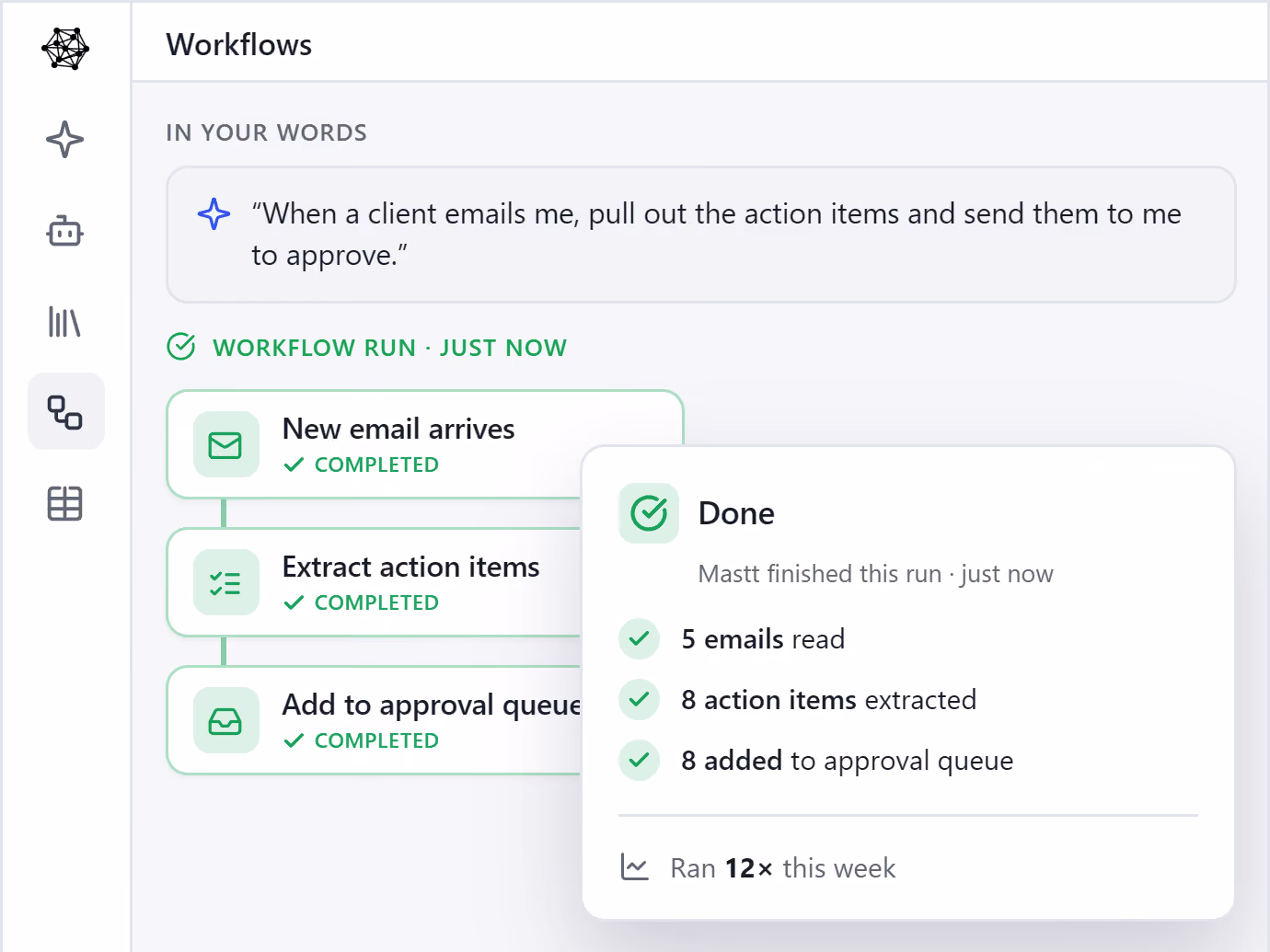Click the green check circle beside Workflow Run
Image resolution: width=1270 pixels, height=952 pixels.
tap(181, 347)
